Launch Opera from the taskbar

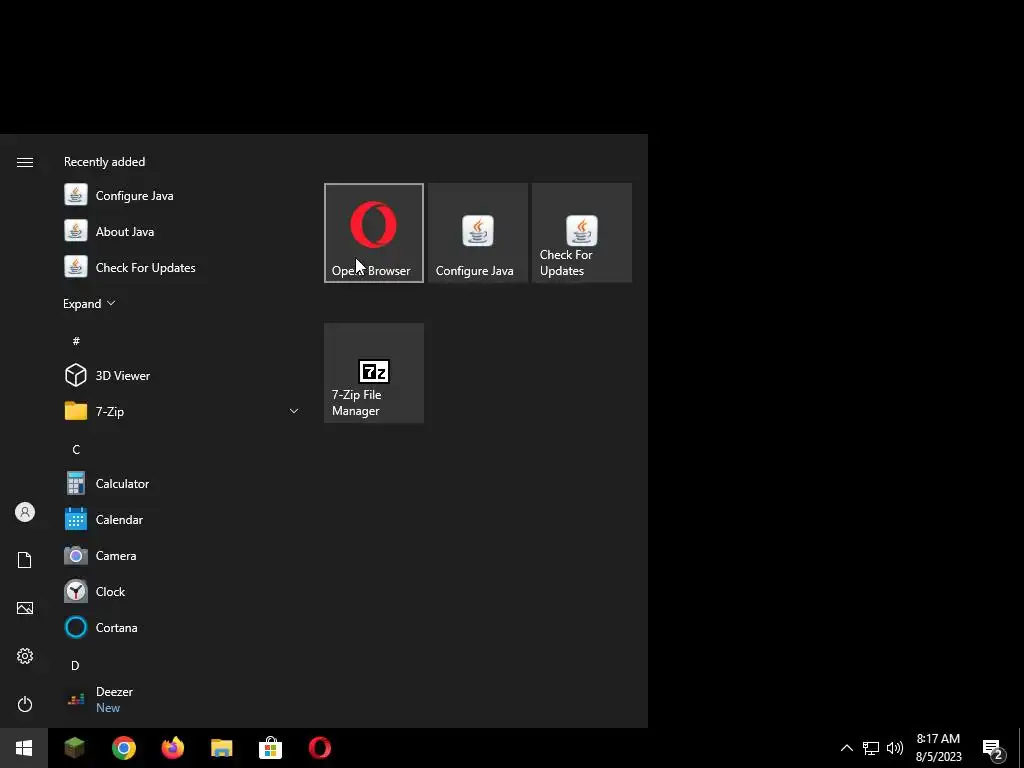click(319, 748)
